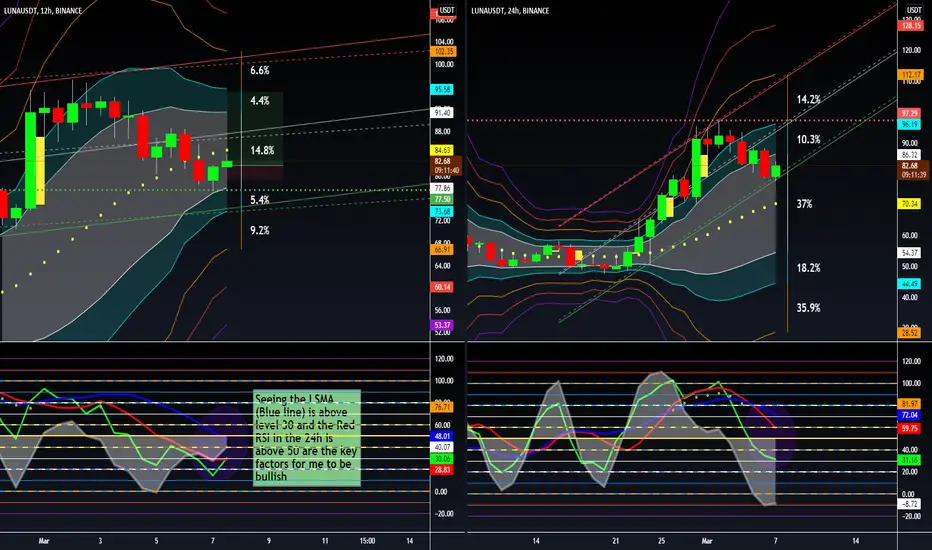Select the purple 53.37 price label

pyautogui.click(x=443, y=325)
